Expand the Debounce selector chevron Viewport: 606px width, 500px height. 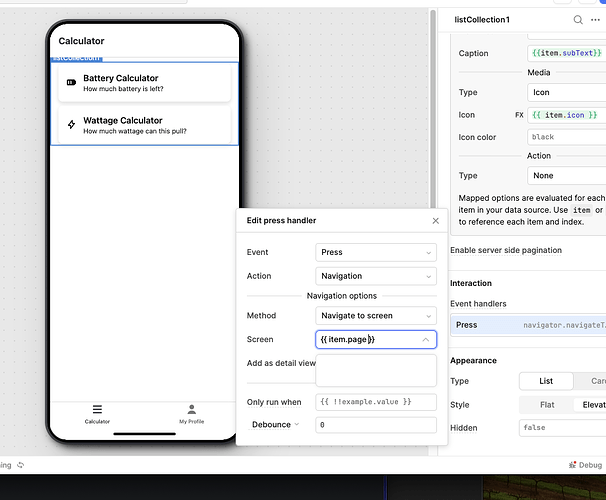pos(297,424)
